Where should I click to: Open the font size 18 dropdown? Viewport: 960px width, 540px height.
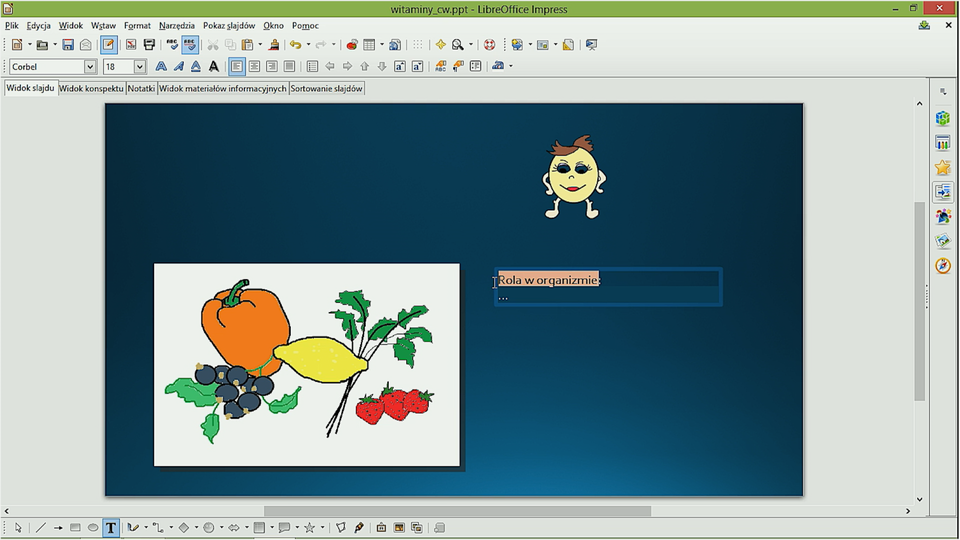click(x=139, y=67)
